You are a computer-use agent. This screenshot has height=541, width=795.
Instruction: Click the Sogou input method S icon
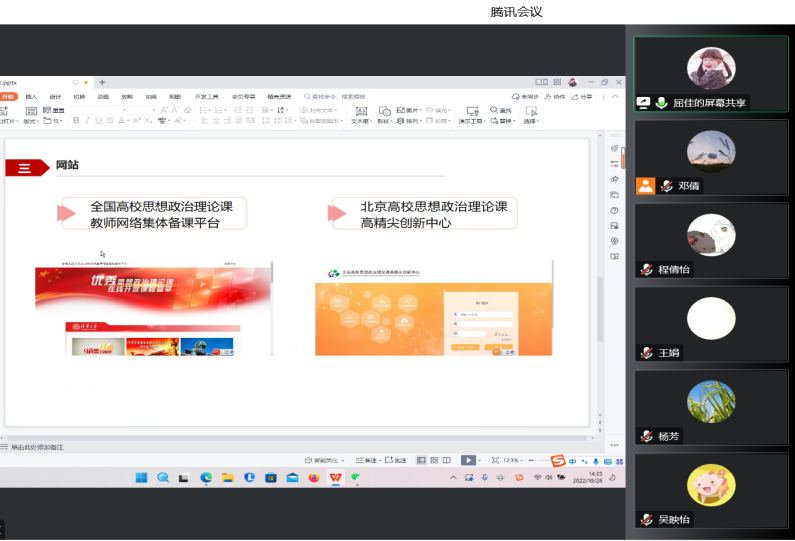click(x=558, y=461)
